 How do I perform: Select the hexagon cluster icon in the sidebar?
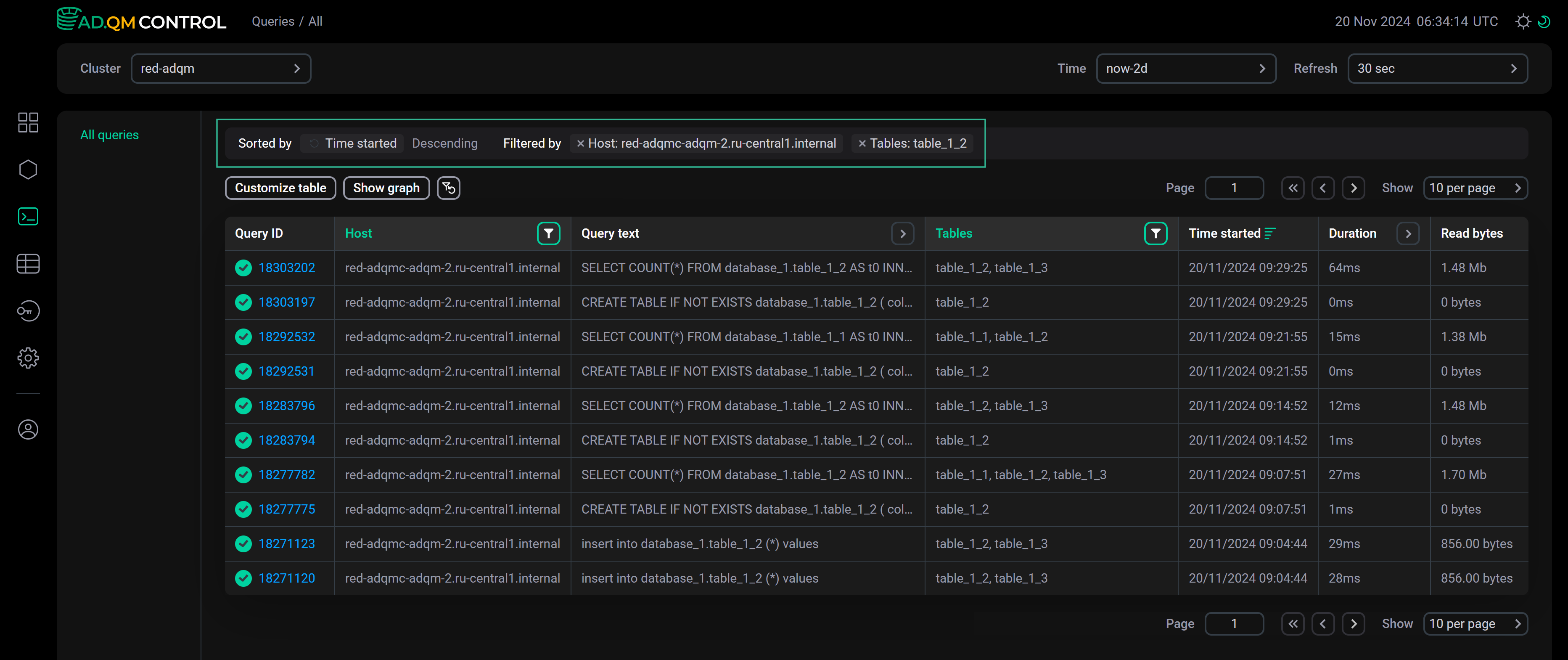(28, 169)
